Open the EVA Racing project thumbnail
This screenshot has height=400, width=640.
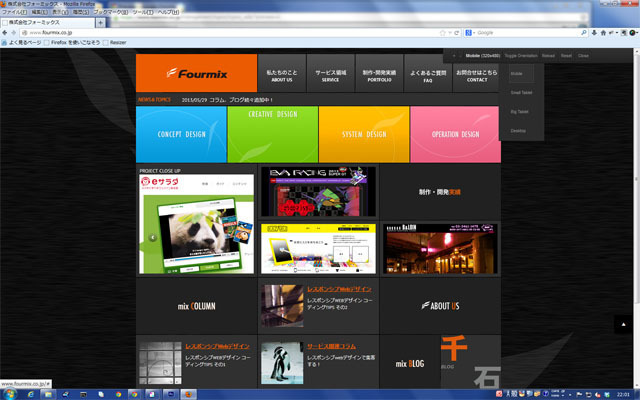[317, 190]
